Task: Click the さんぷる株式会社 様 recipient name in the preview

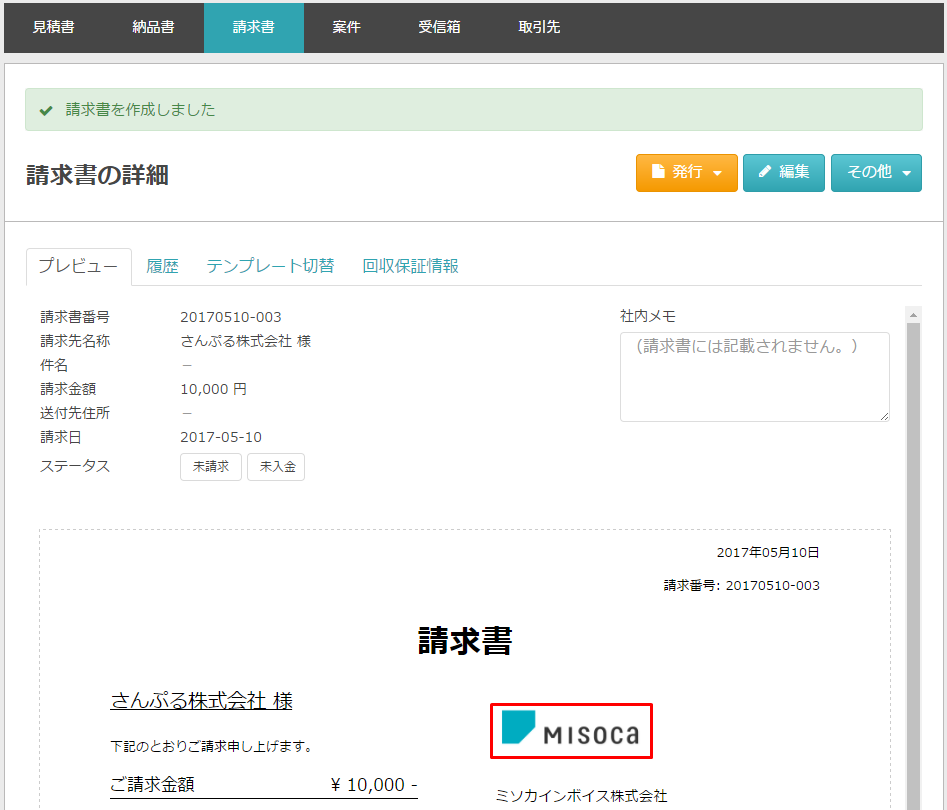Action: pos(201,701)
